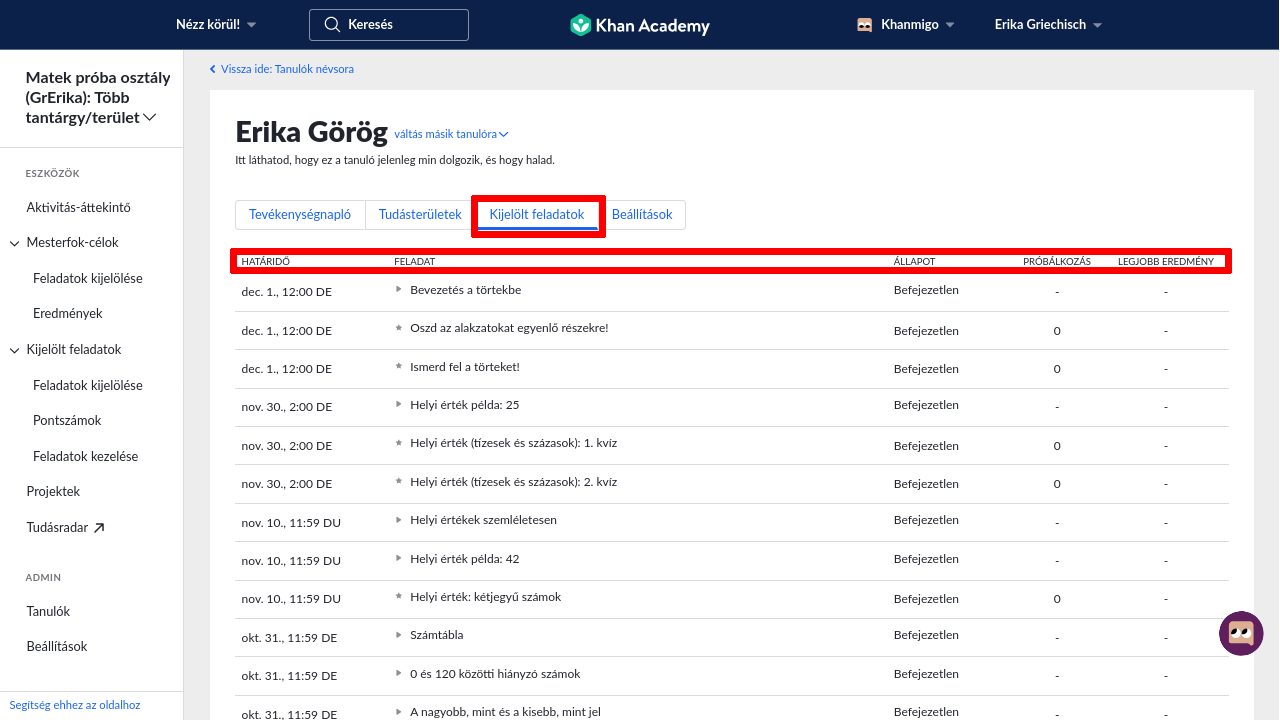
Task: Switch to the Beállítások tab
Action: 642,215
